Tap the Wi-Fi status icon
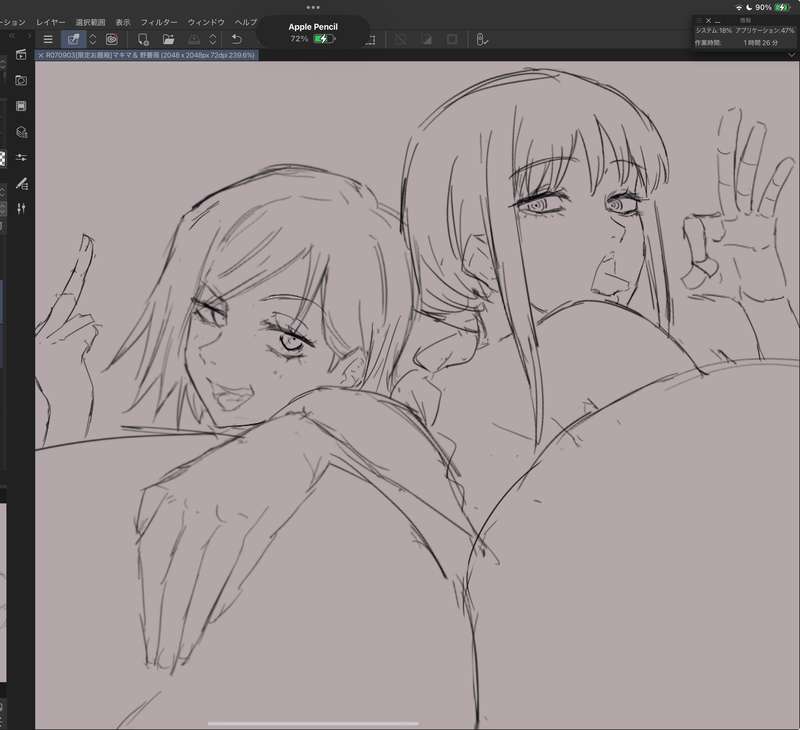 click(739, 8)
